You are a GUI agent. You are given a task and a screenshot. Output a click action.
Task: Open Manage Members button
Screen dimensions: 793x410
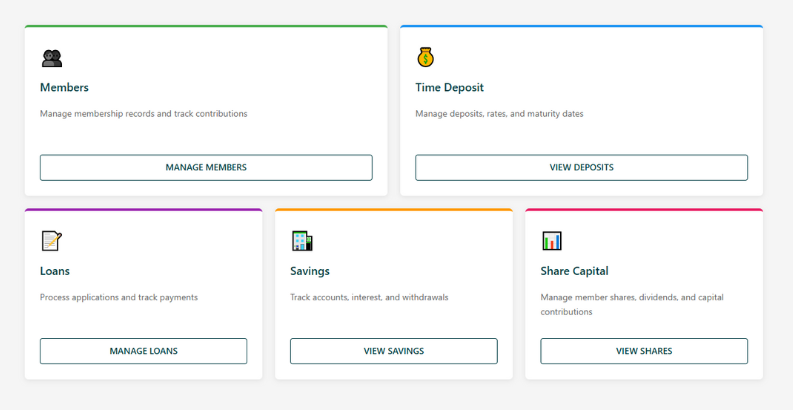point(206,167)
